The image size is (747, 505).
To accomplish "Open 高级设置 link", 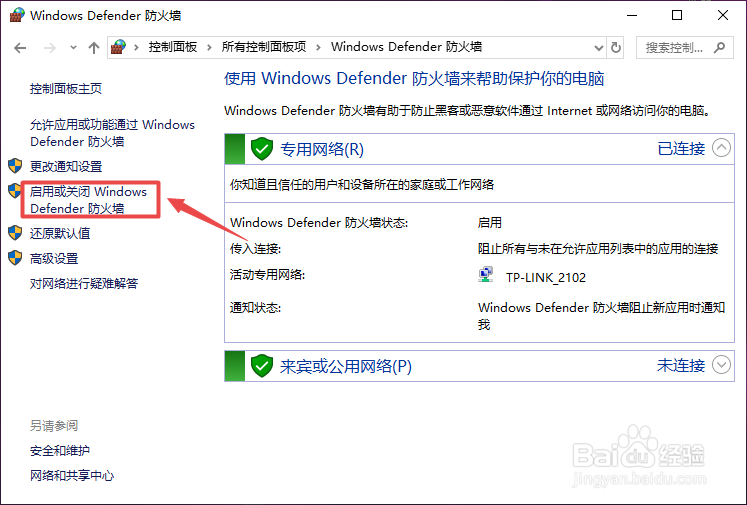I will point(54,259).
